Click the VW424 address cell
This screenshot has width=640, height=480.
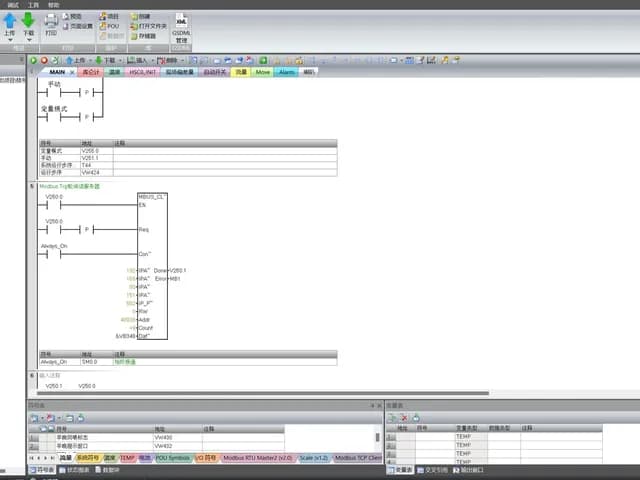[x=96, y=172]
